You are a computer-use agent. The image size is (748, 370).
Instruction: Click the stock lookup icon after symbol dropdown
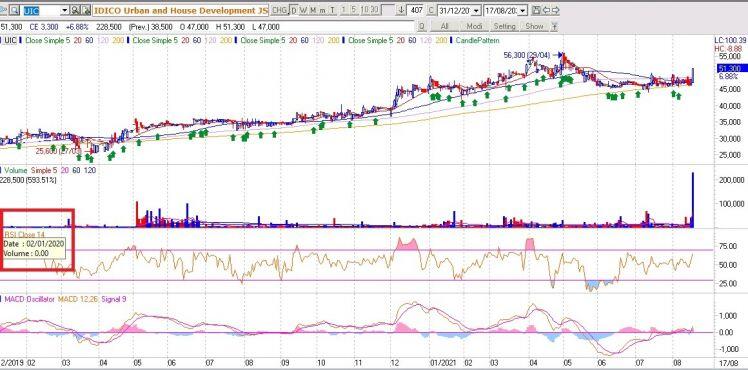click(75, 10)
